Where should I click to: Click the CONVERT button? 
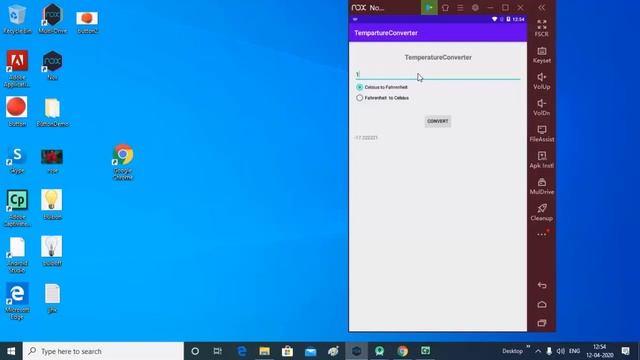pyautogui.click(x=438, y=121)
